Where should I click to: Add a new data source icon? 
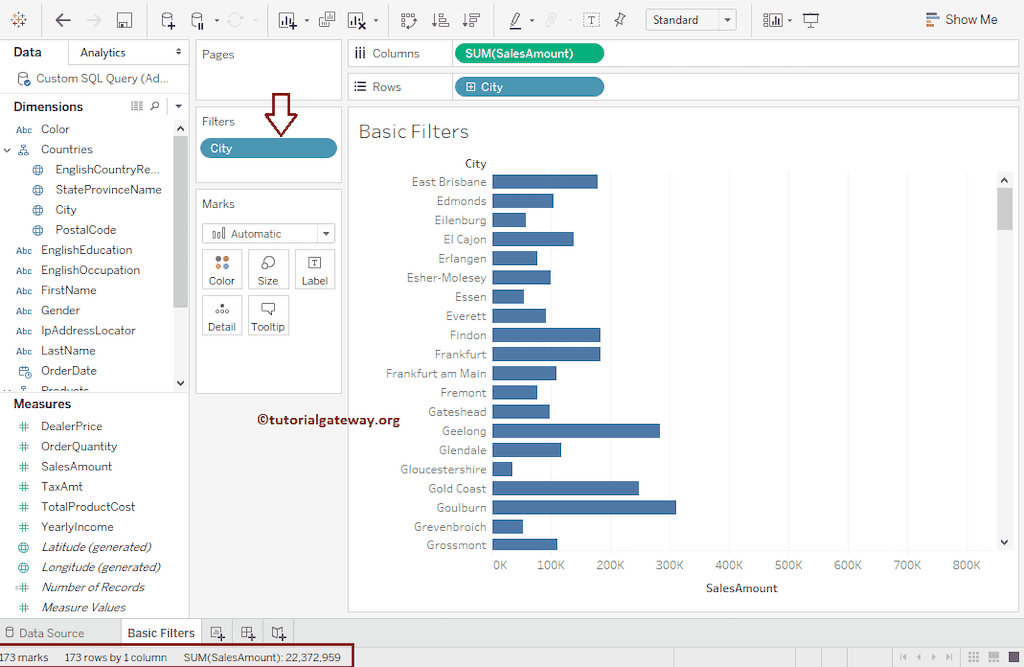(167, 20)
